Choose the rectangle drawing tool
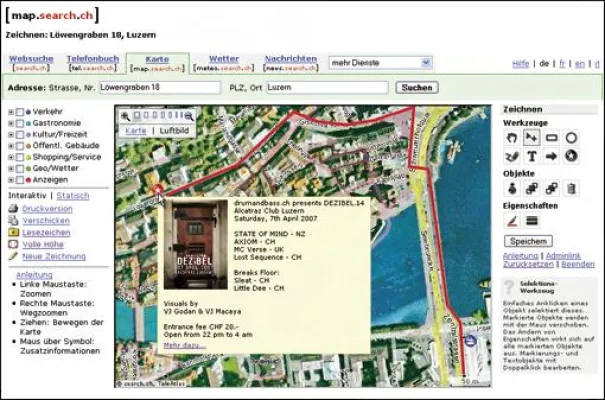 click(551, 138)
